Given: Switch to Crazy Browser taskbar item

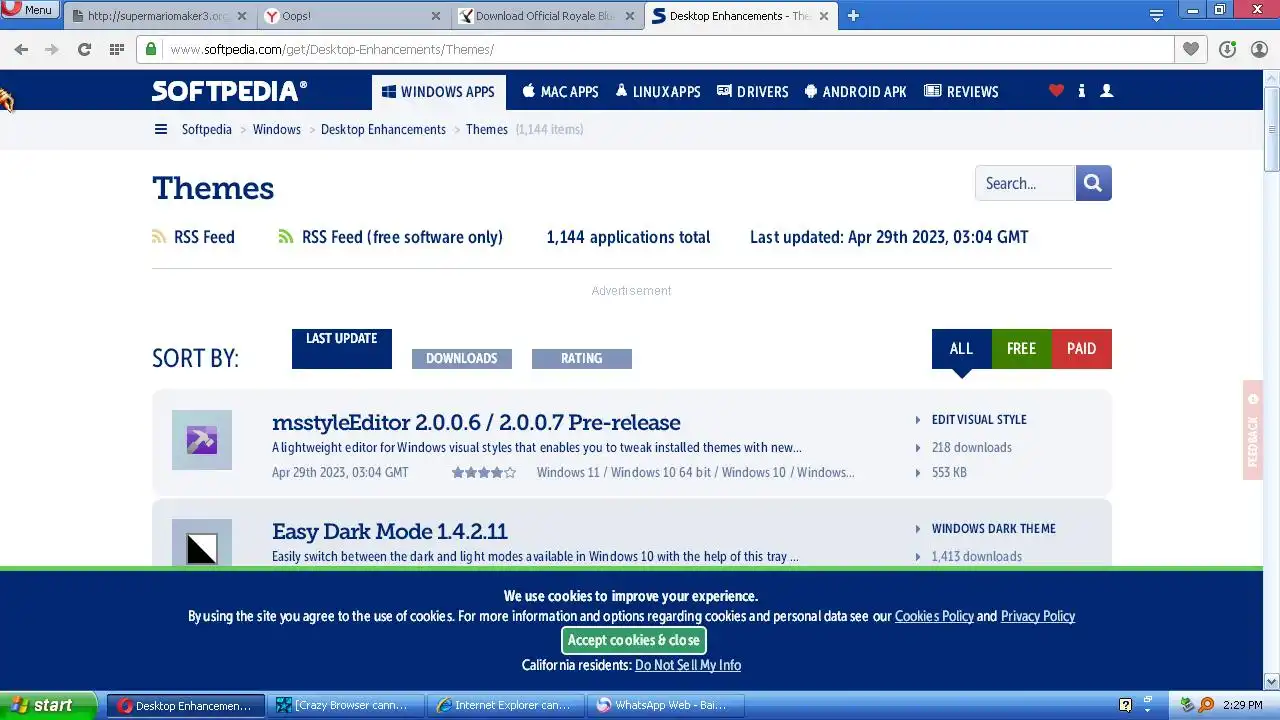Looking at the screenshot, I should (x=346, y=705).
